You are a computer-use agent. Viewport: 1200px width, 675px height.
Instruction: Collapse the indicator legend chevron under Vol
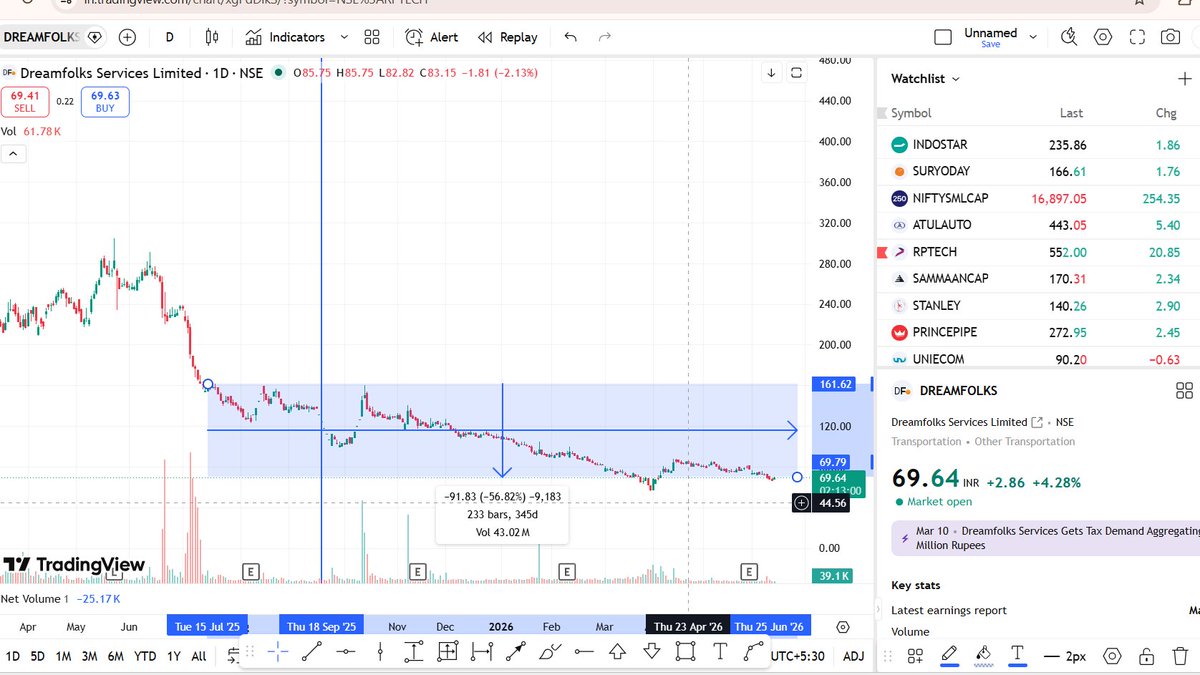coord(13,154)
